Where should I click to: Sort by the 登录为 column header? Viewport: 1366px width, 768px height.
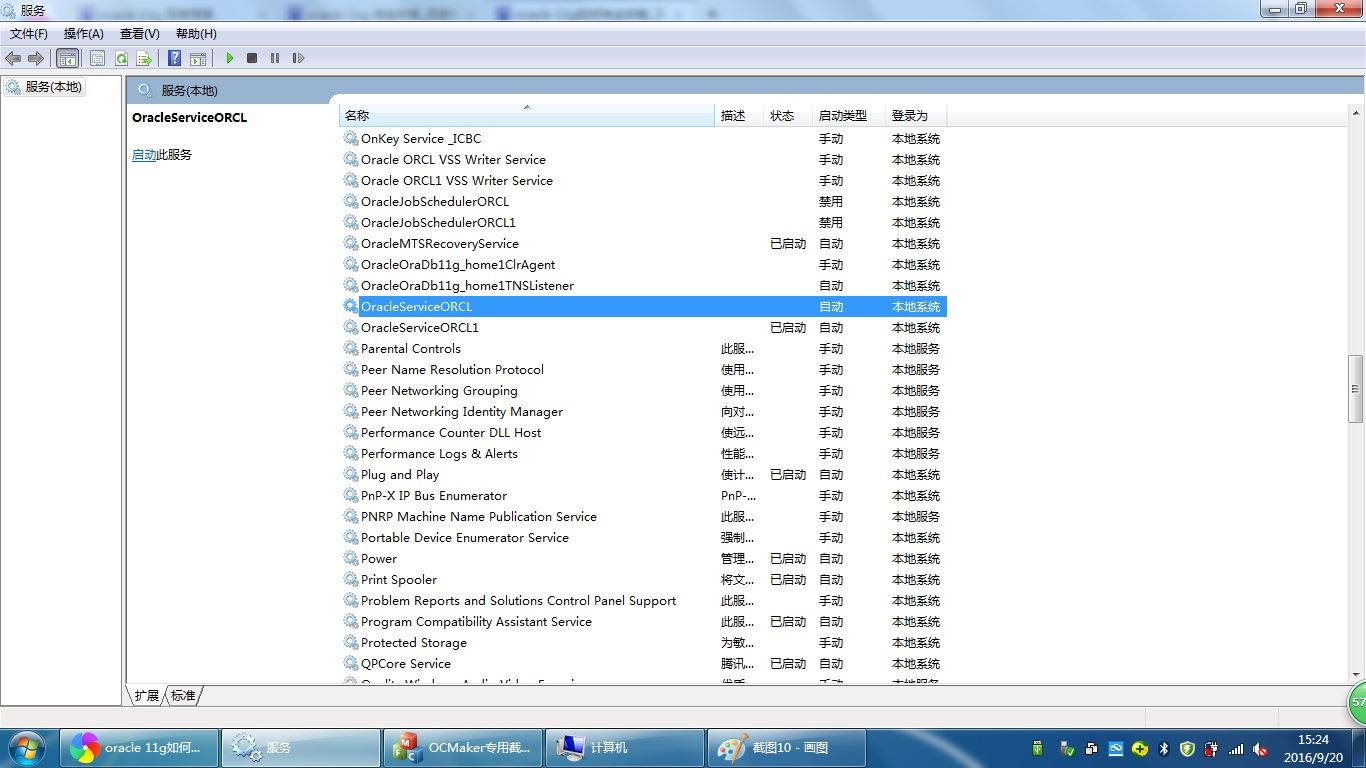(915, 116)
